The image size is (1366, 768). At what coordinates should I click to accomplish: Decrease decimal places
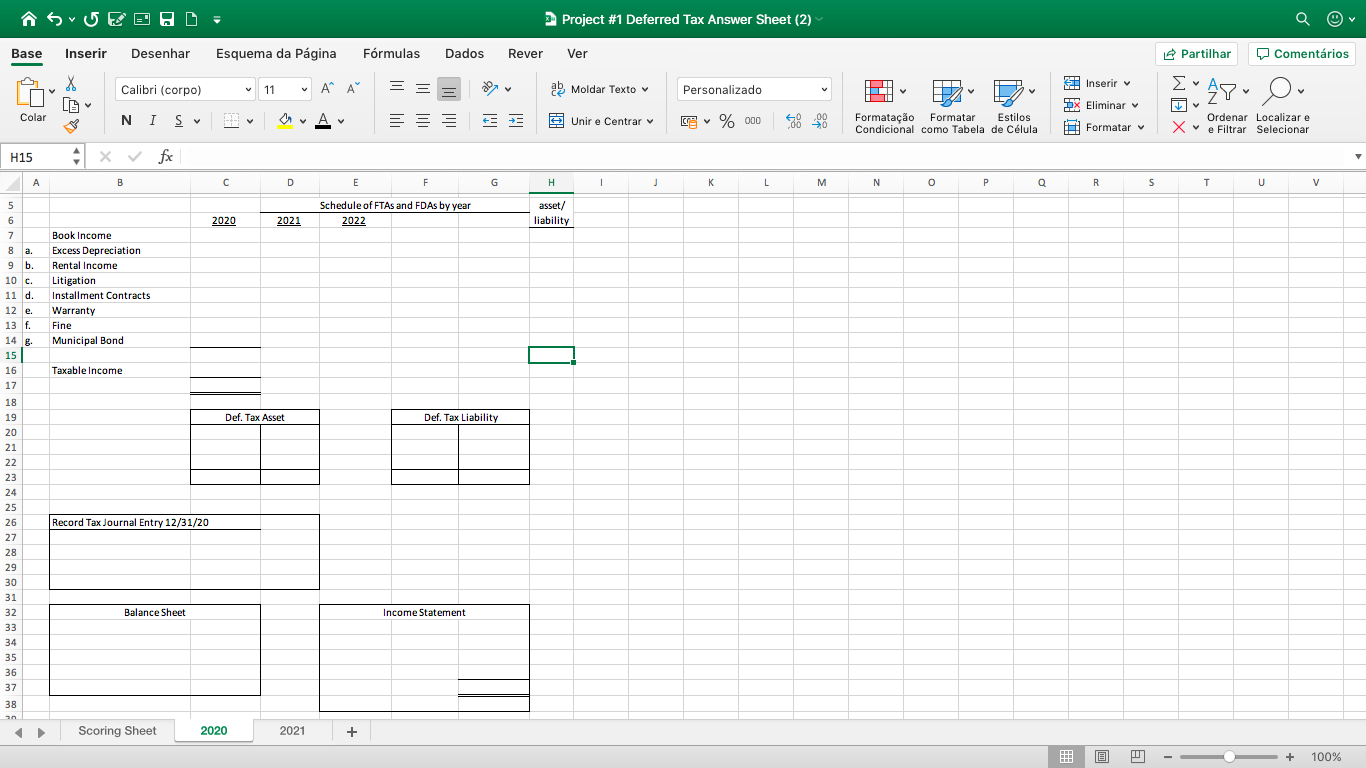point(821,121)
